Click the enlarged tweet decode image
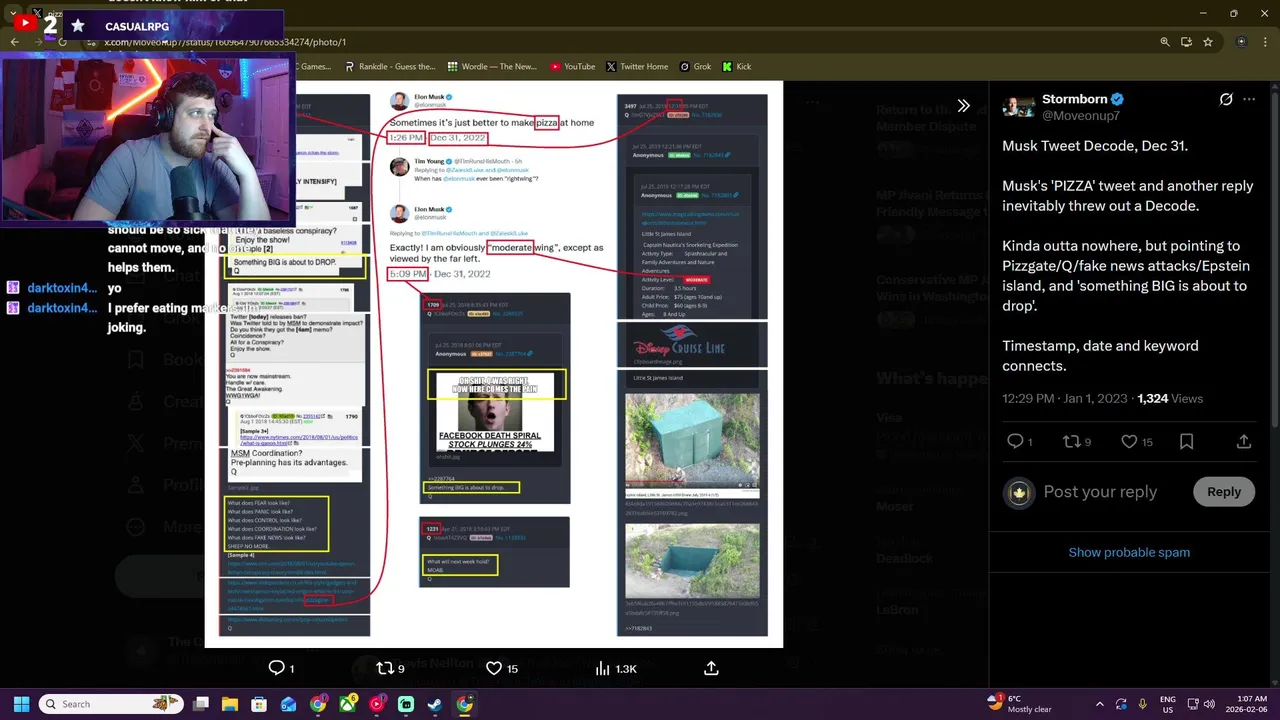This screenshot has width=1280, height=720. (x=494, y=364)
